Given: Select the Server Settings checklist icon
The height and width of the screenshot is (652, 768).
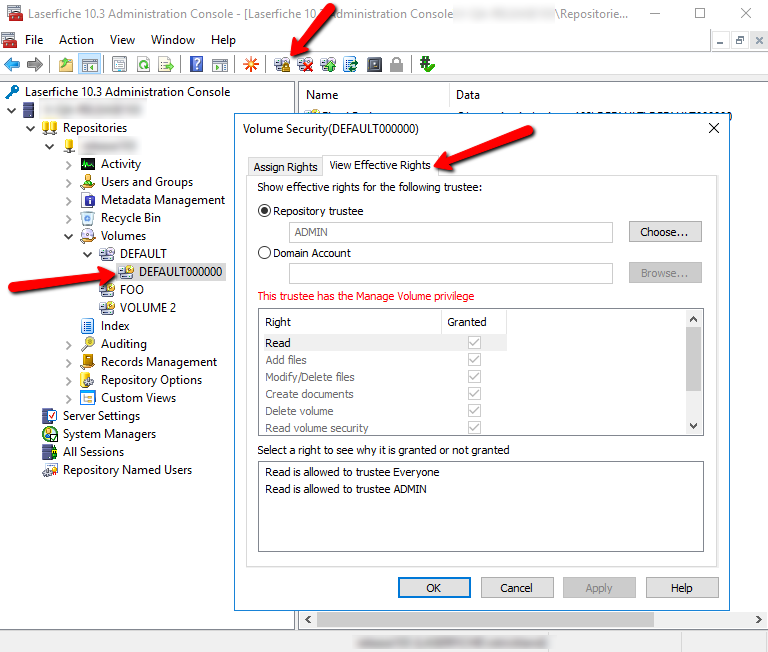Looking at the screenshot, I should 49,416.
